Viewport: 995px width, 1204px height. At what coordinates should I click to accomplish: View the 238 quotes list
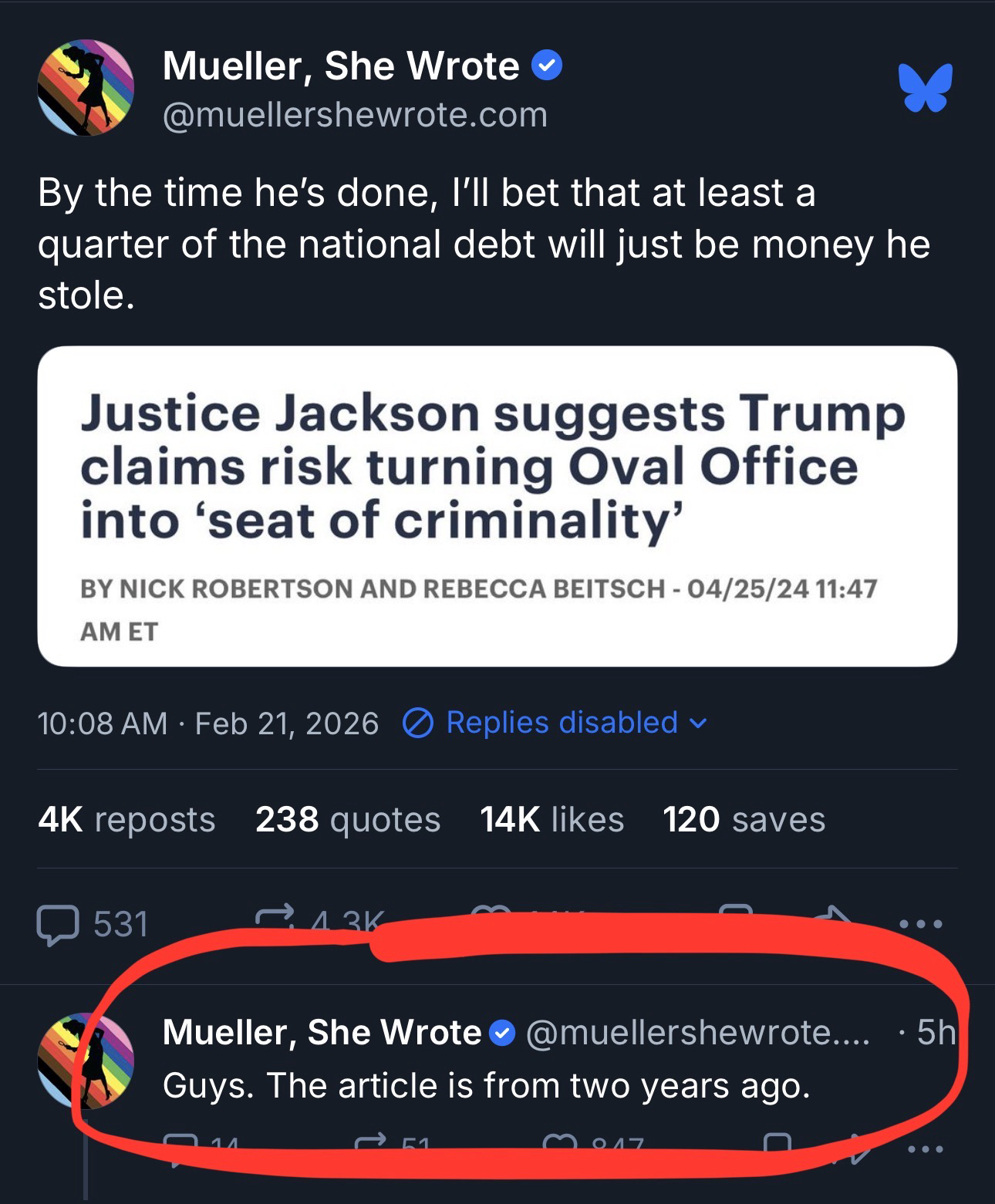coord(347,819)
